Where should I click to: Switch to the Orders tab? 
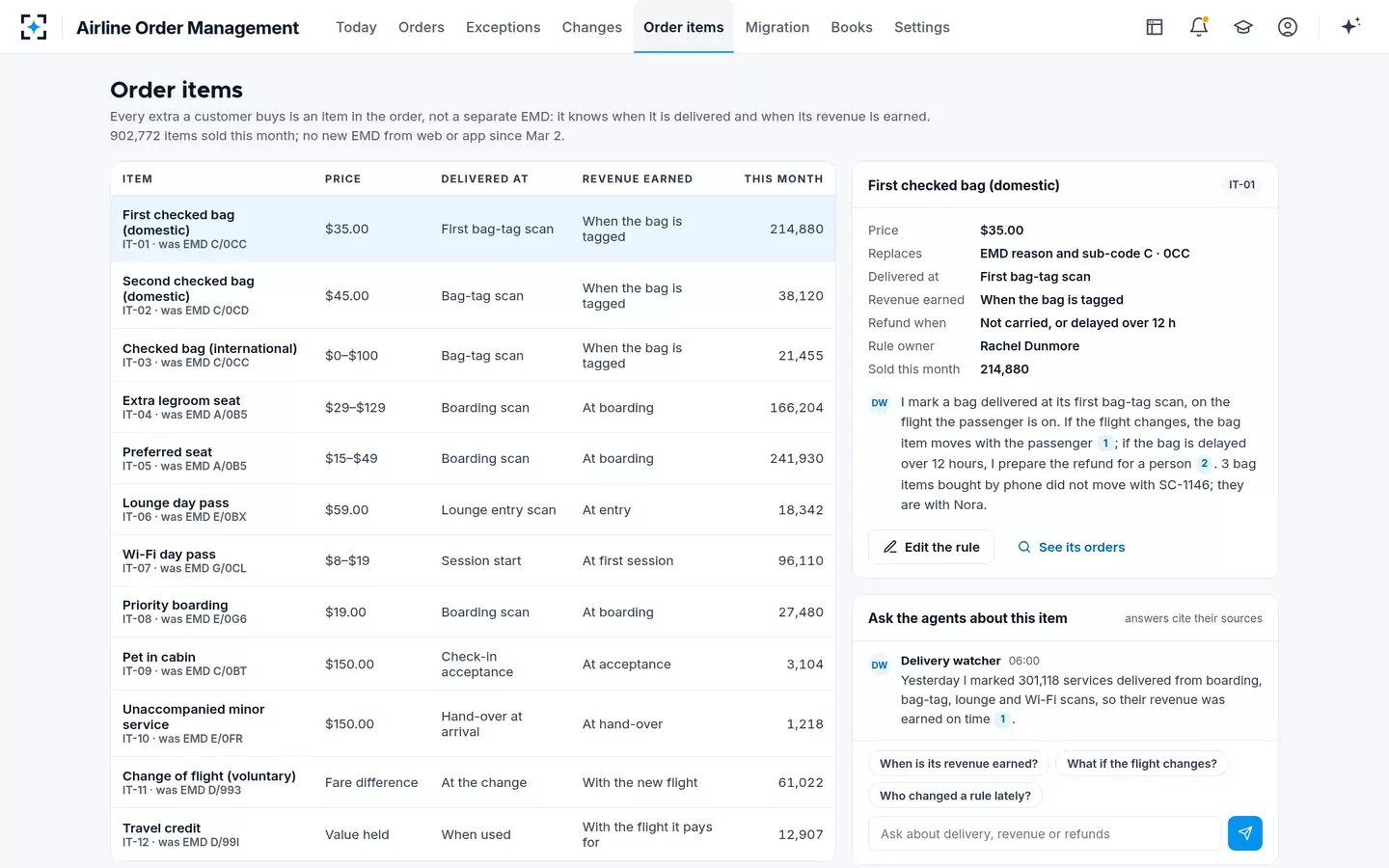pyautogui.click(x=422, y=27)
